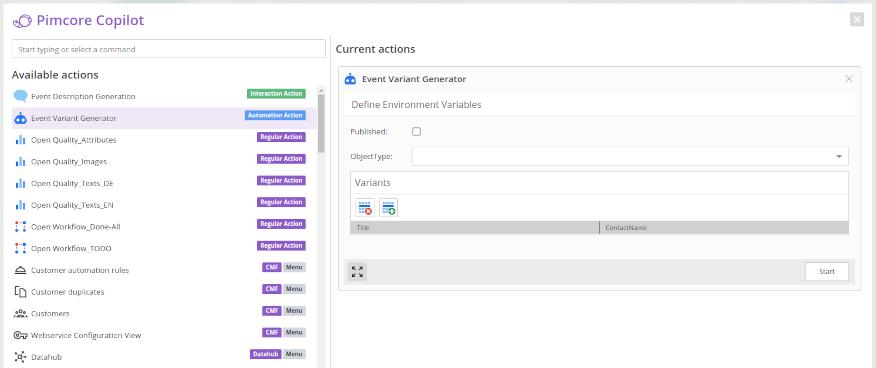Click the Webservice Configuration View key icon
This screenshot has height=368, width=876.
21,335
